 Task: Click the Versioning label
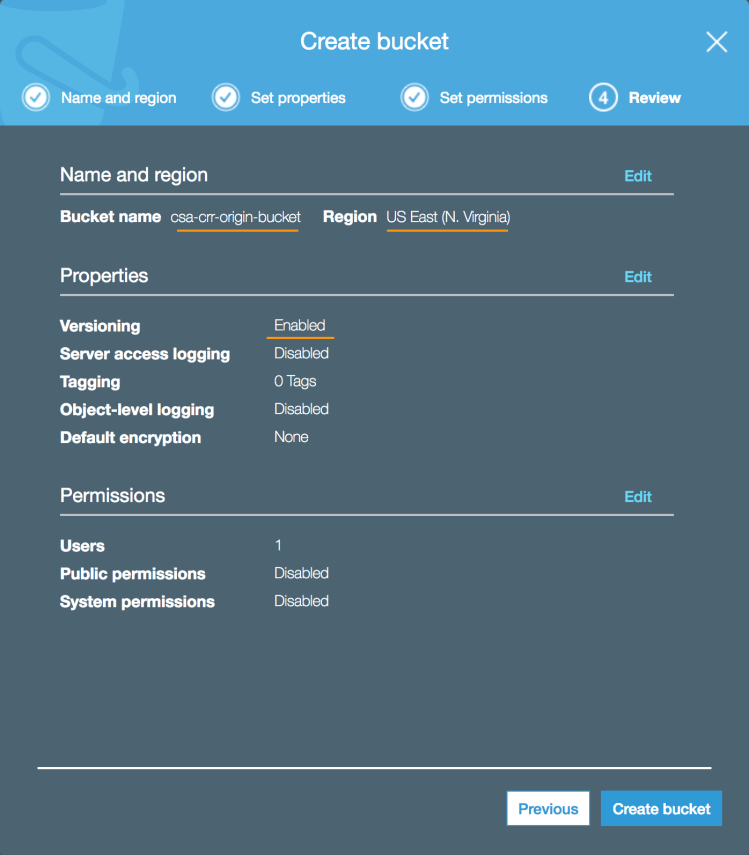[x=100, y=326]
